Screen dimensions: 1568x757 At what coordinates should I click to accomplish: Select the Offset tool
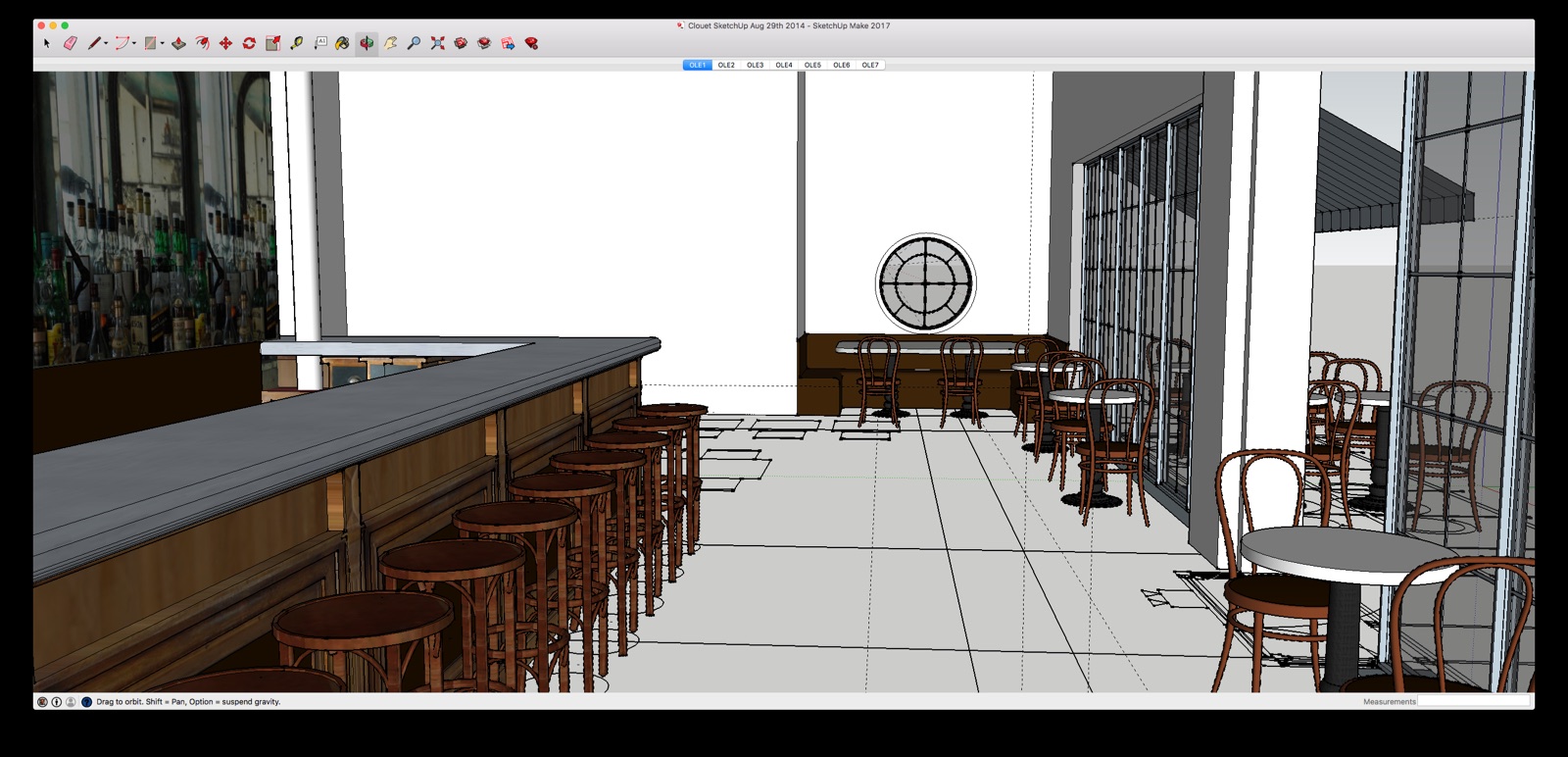click(202, 43)
